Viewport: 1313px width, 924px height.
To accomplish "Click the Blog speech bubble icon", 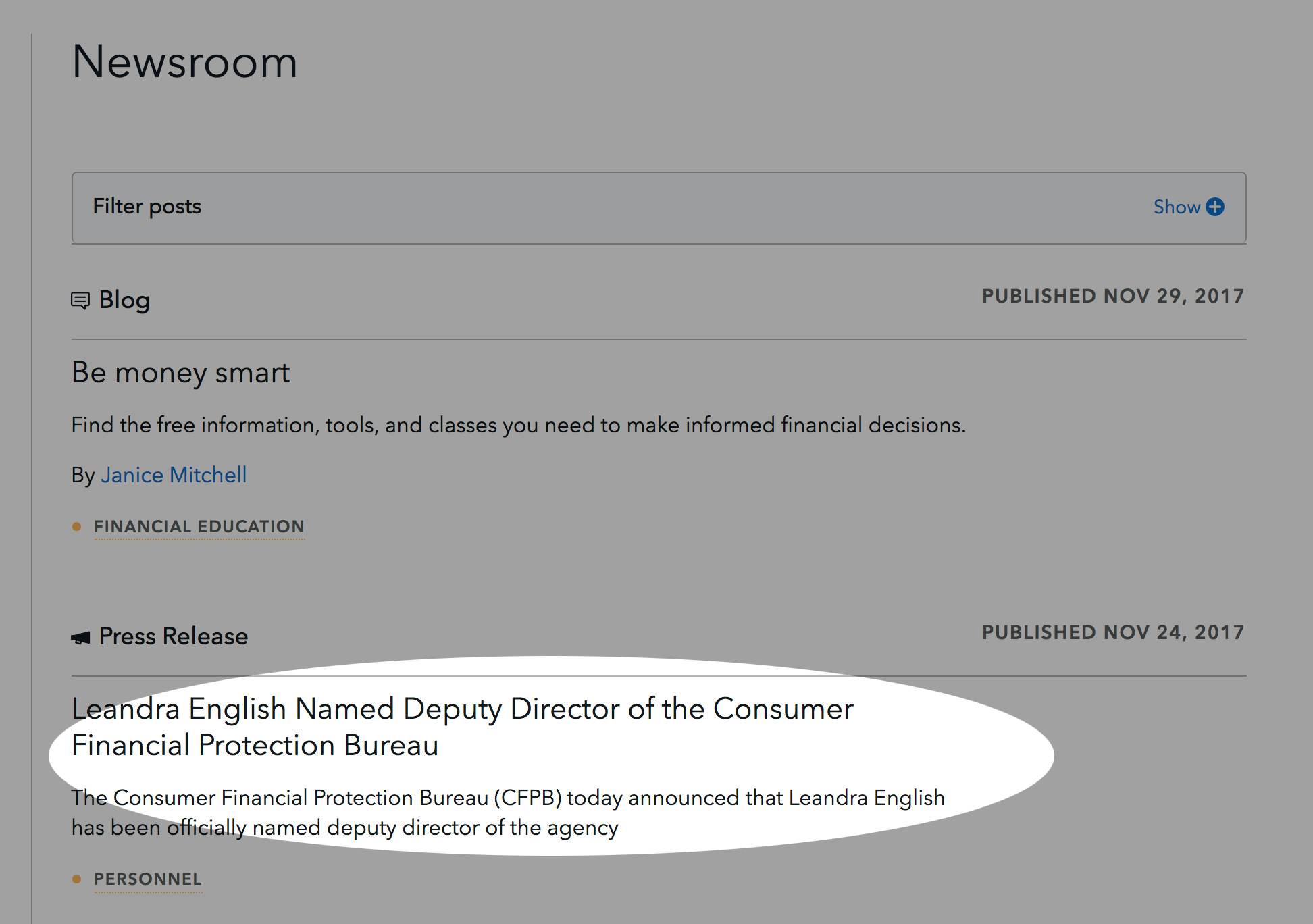I will click(x=80, y=300).
